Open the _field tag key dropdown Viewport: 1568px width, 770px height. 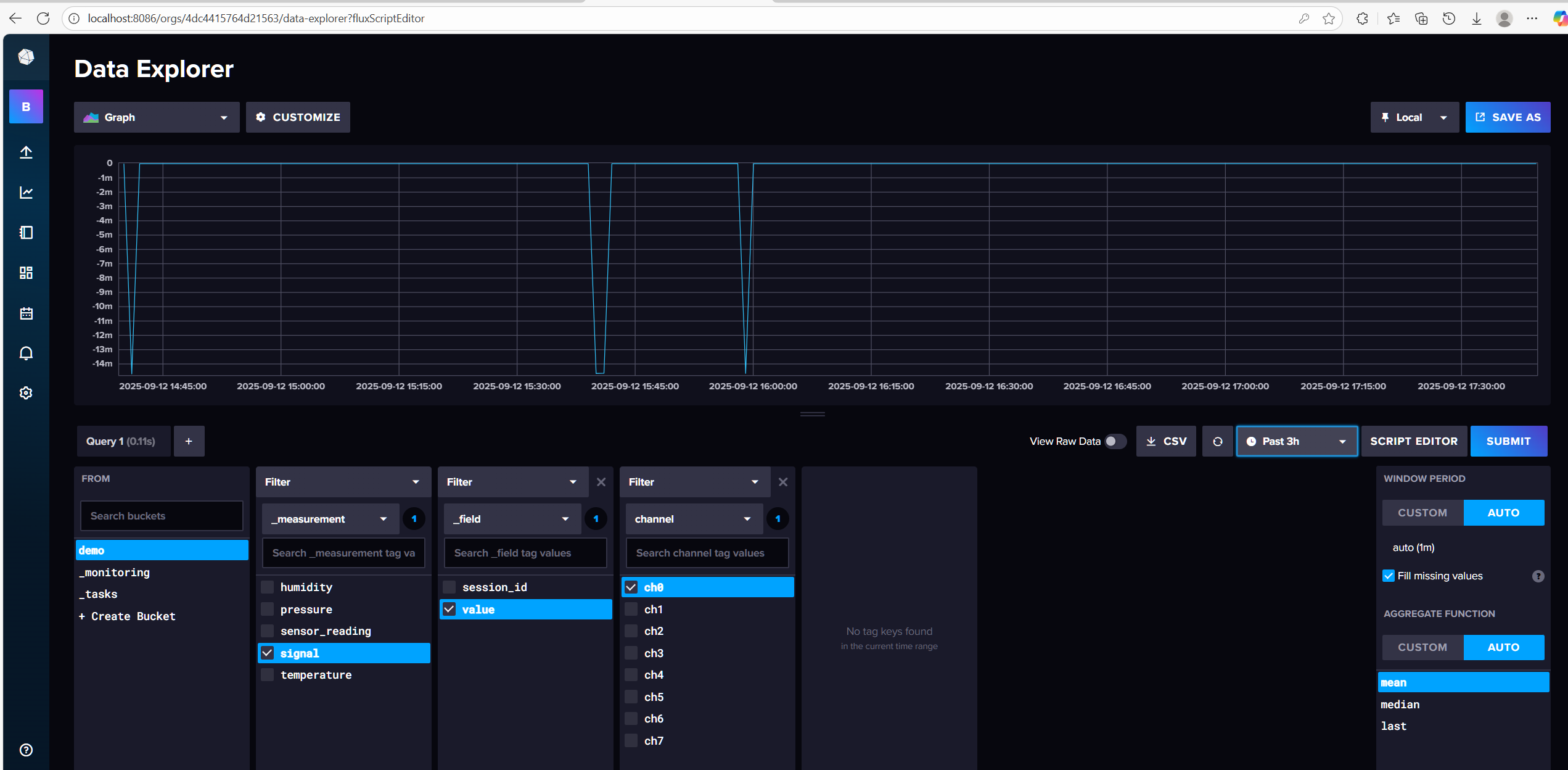pyautogui.click(x=512, y=519)
